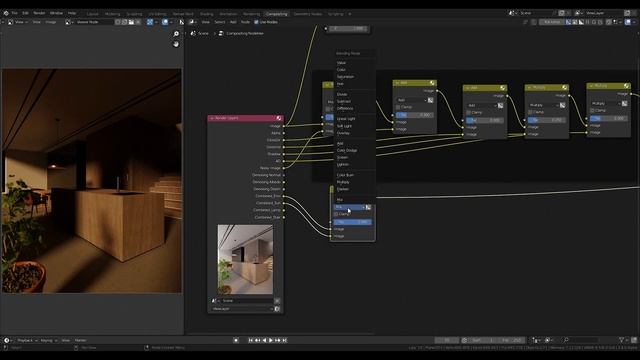Toggle the auto-keying record button in timeline

(236, 340)
